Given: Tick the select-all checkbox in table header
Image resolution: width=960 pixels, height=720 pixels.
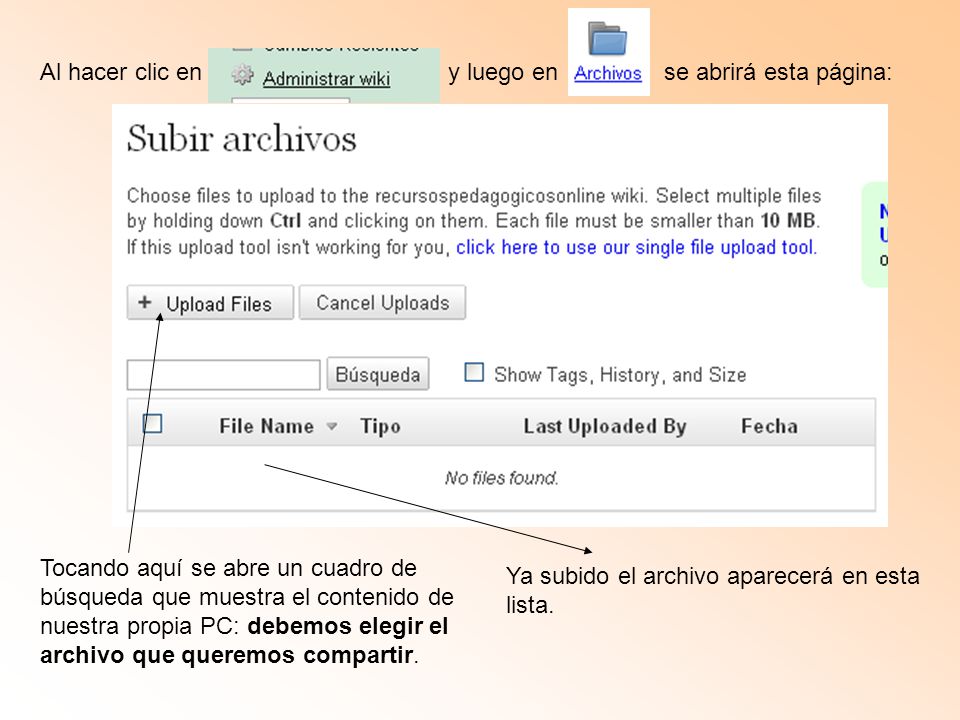Looking at the screenshot, I should (152, 424).
